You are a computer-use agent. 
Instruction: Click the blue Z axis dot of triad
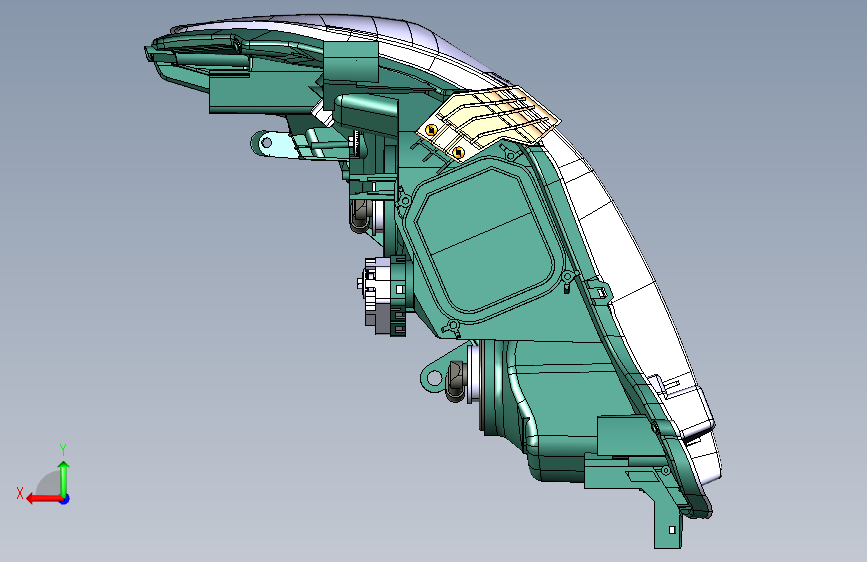[x=65, y=499]
